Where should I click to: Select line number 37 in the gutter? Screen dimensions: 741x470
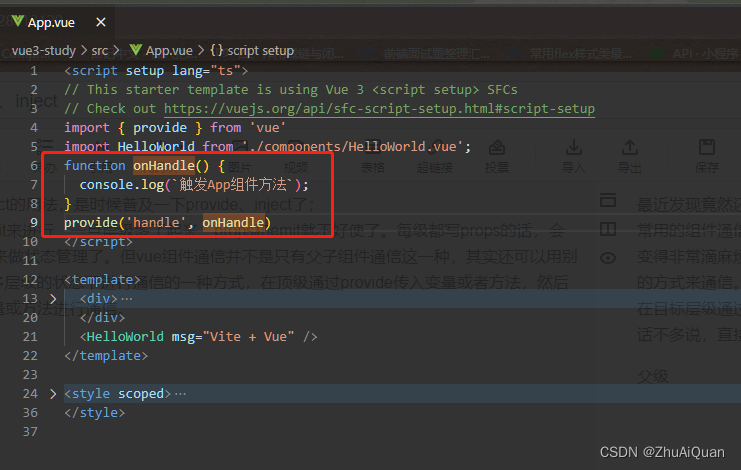point(30,432)
